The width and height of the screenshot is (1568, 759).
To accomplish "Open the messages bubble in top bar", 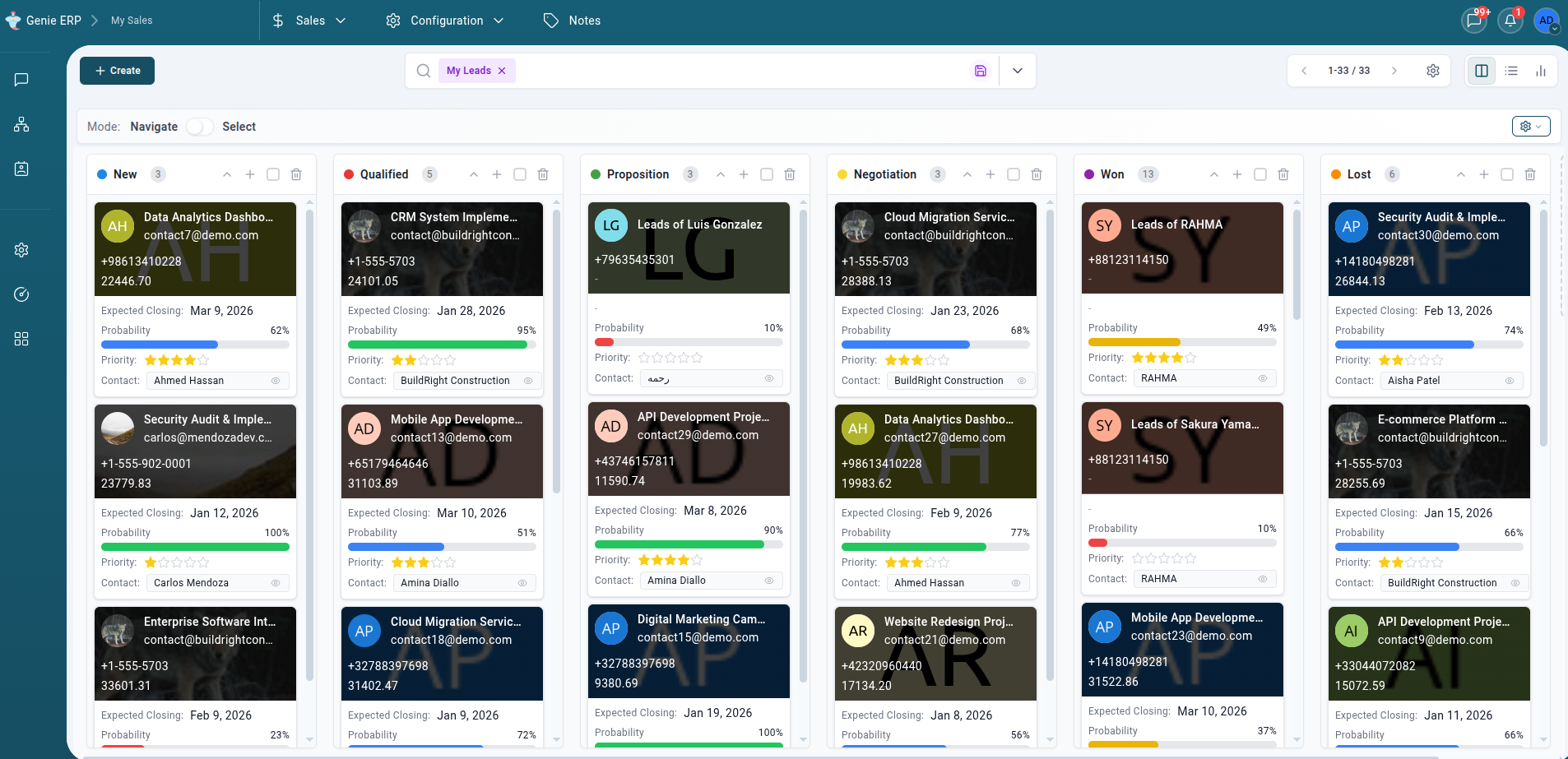I will coord(1473,21).
